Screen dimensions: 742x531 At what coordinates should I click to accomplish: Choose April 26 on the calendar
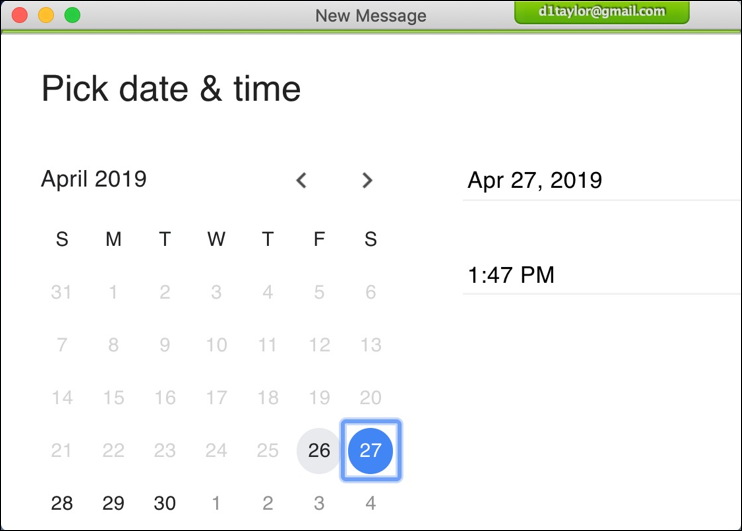319,450
